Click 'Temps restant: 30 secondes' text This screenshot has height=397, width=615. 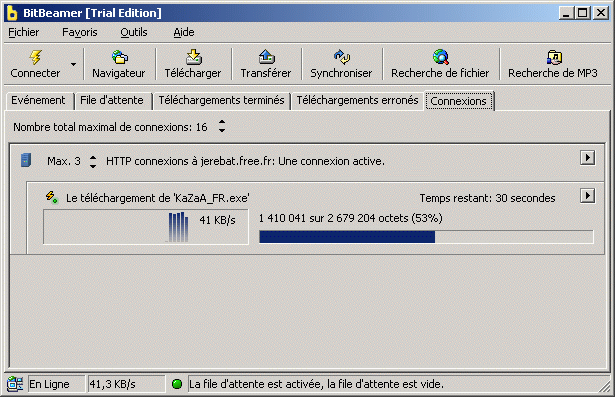point(488,198)
